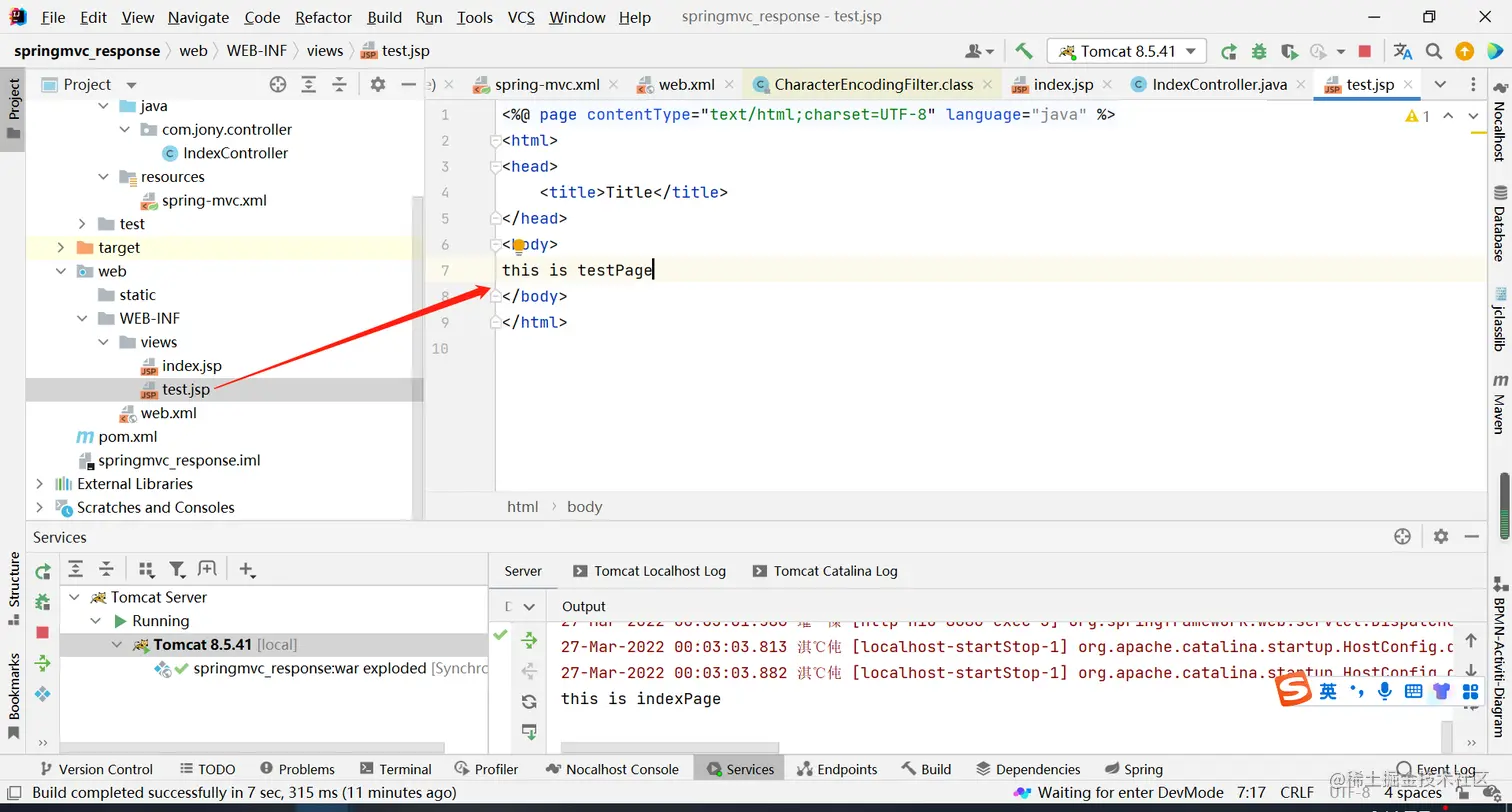
Task: Open the Services filter options
Action: 177,569
